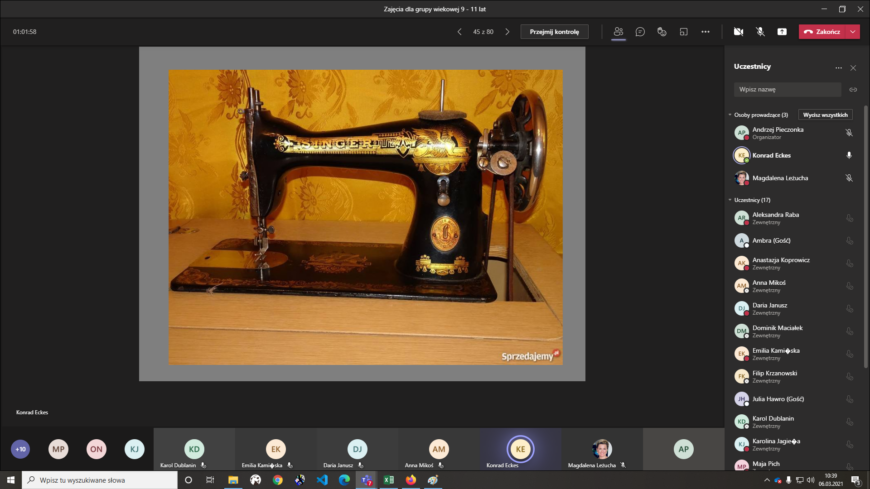
Task: Click the Wycisz wszystkich button
Action: pyautogui.click(x=825, y=115)
